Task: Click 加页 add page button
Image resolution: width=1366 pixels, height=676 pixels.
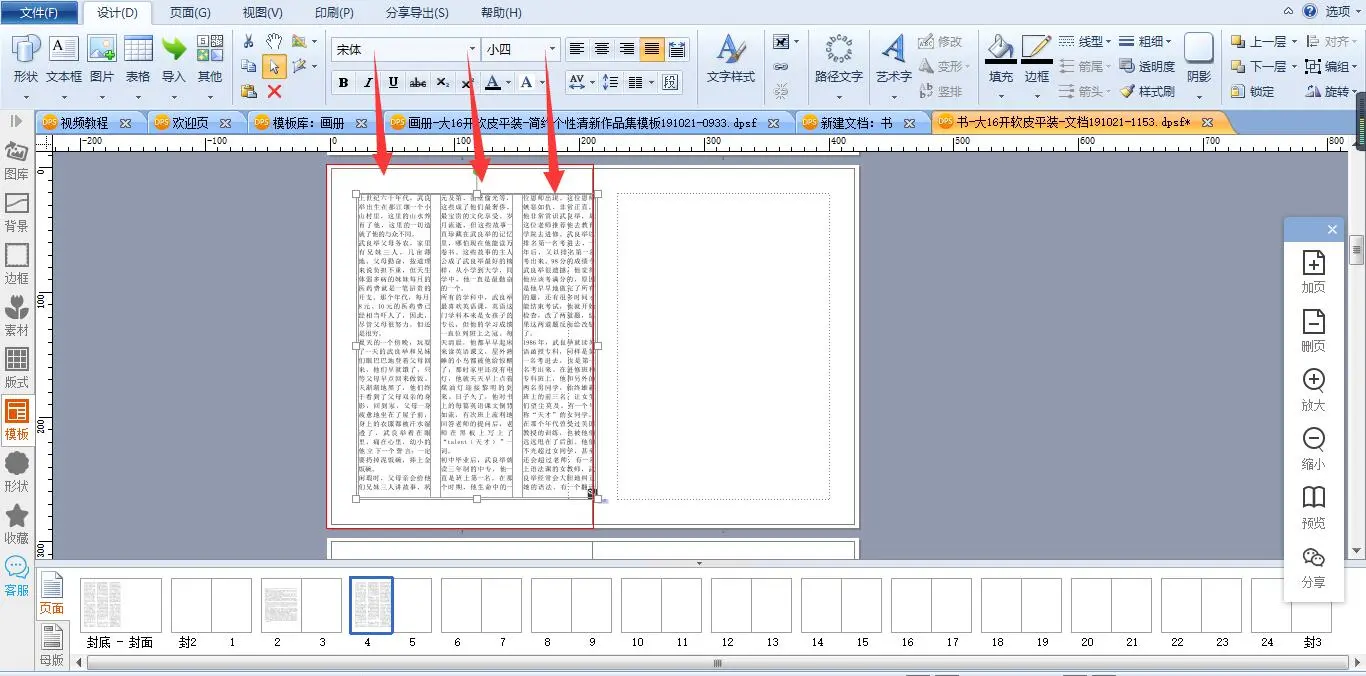Action: [x=1313, y=272]
